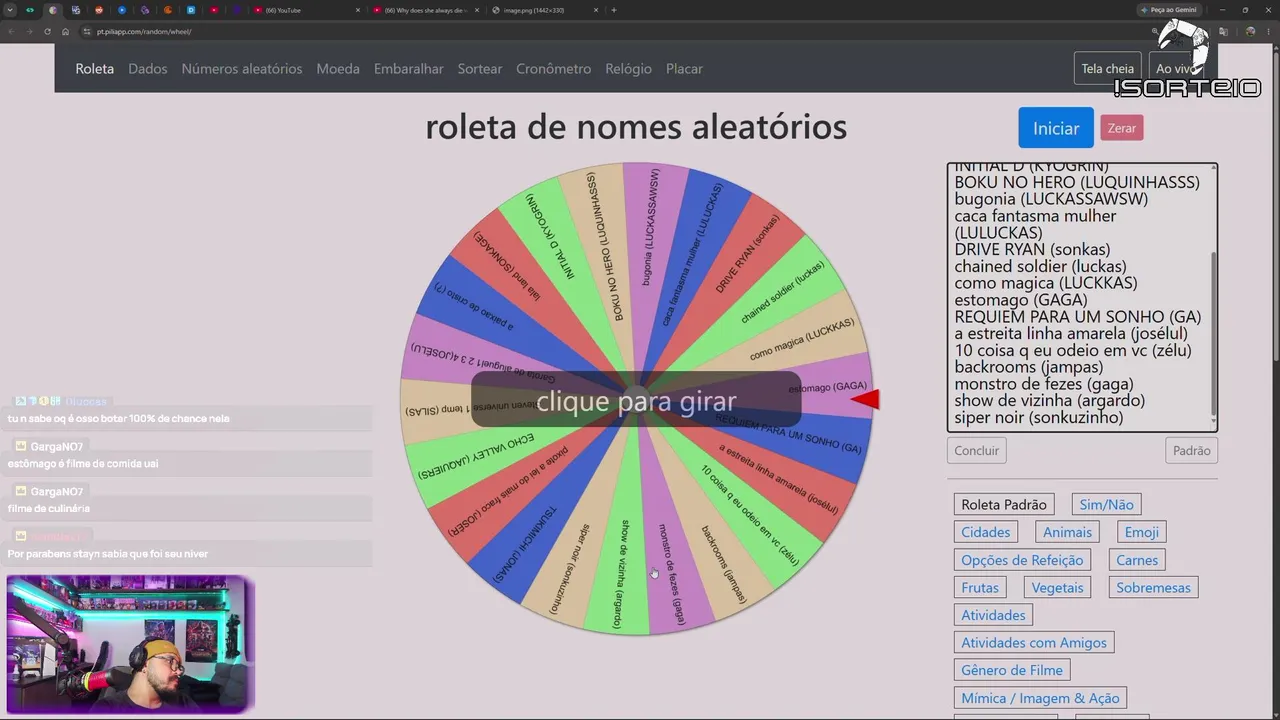
Task: Load the Cidades preset
Action: [x=986, y=532]
